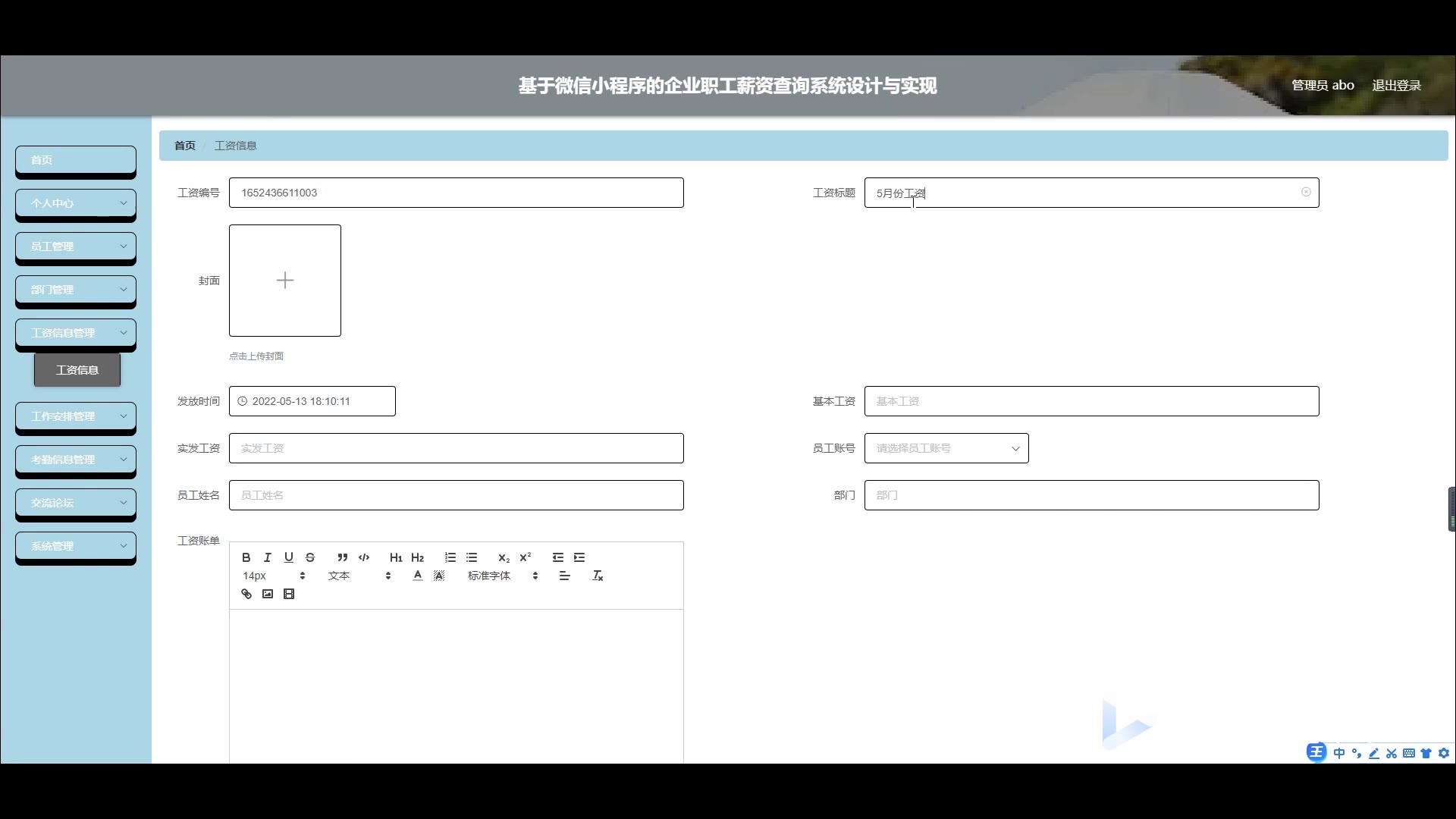Open the 发放时间 date-time picker
The width and height of the screenshot is (1456, 819).
pos(312,401)
